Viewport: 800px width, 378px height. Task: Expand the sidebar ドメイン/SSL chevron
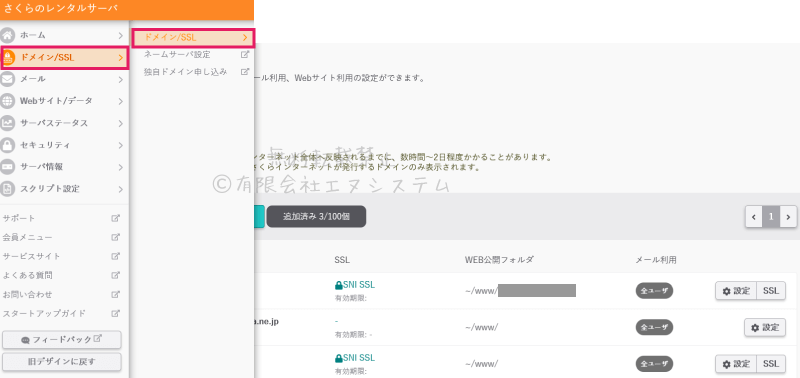tap(120, 58)
